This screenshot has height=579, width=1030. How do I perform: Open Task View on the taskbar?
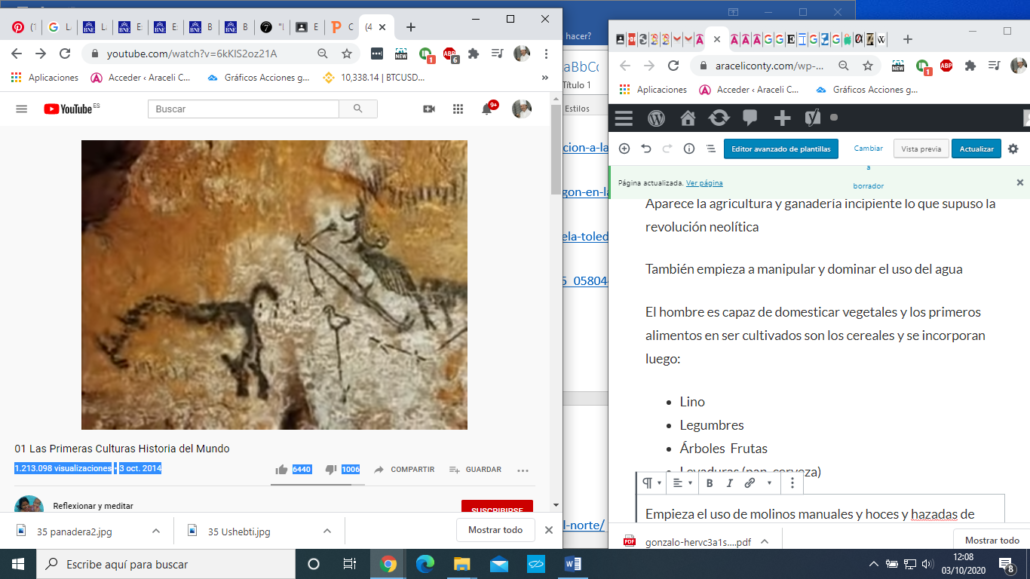point(349,564)
